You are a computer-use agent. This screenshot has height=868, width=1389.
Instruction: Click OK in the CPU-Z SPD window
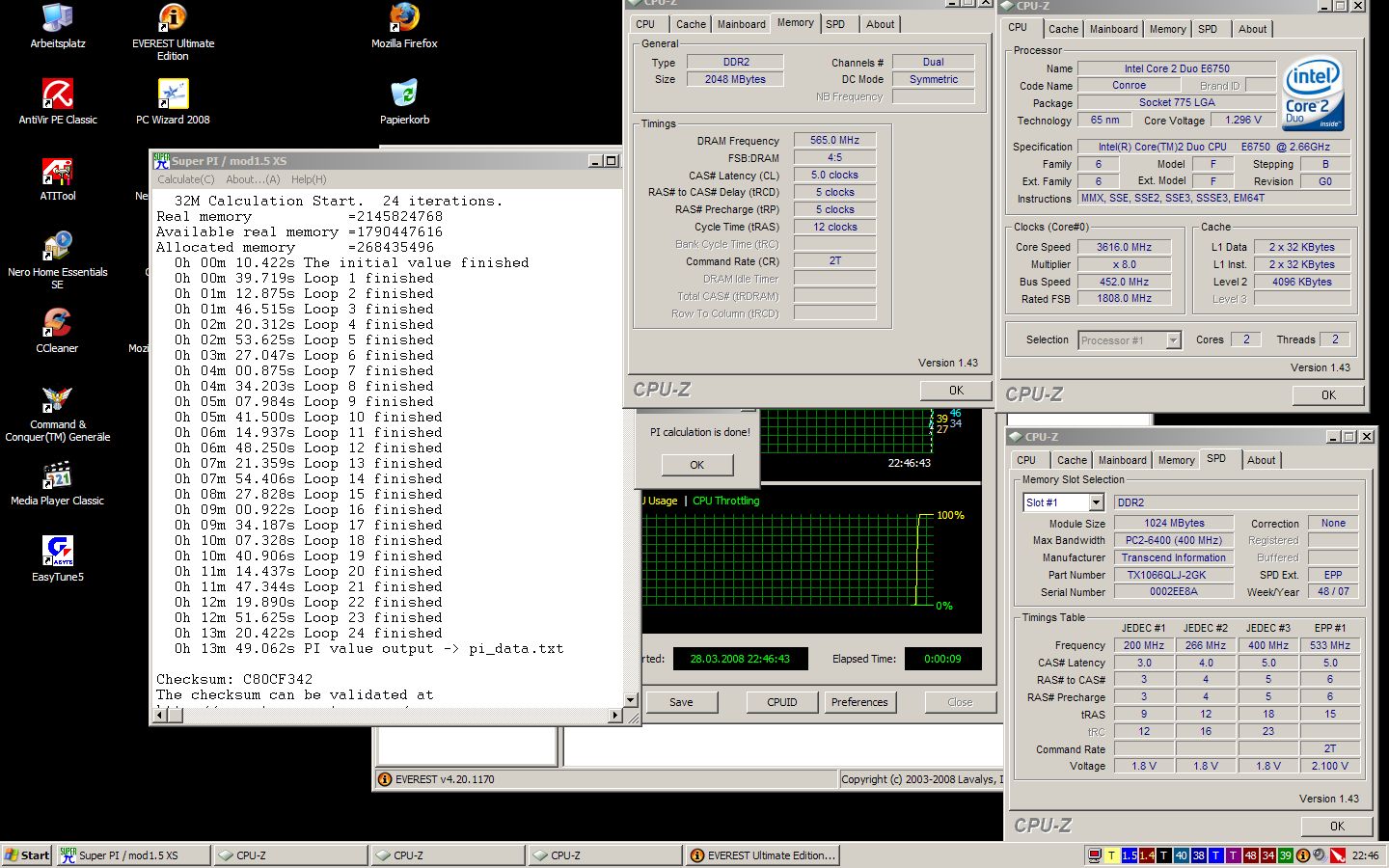(1337, 827)
